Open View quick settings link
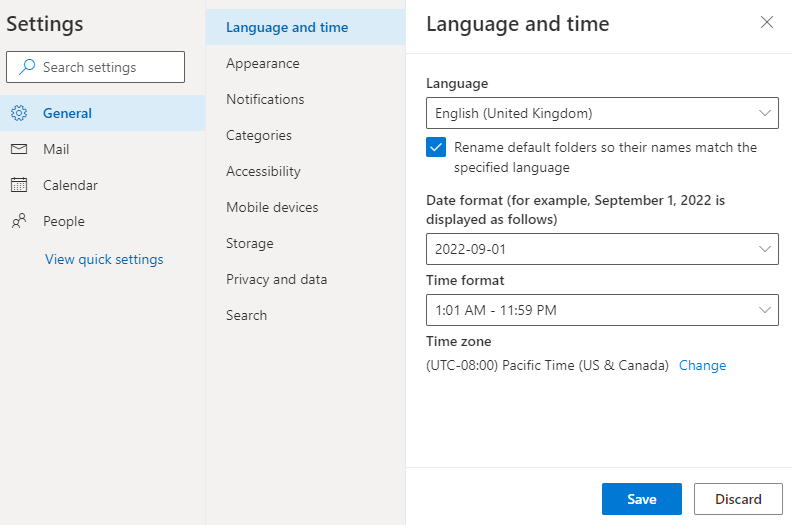Viewport: 792px width, 525px height. (104, 259)
